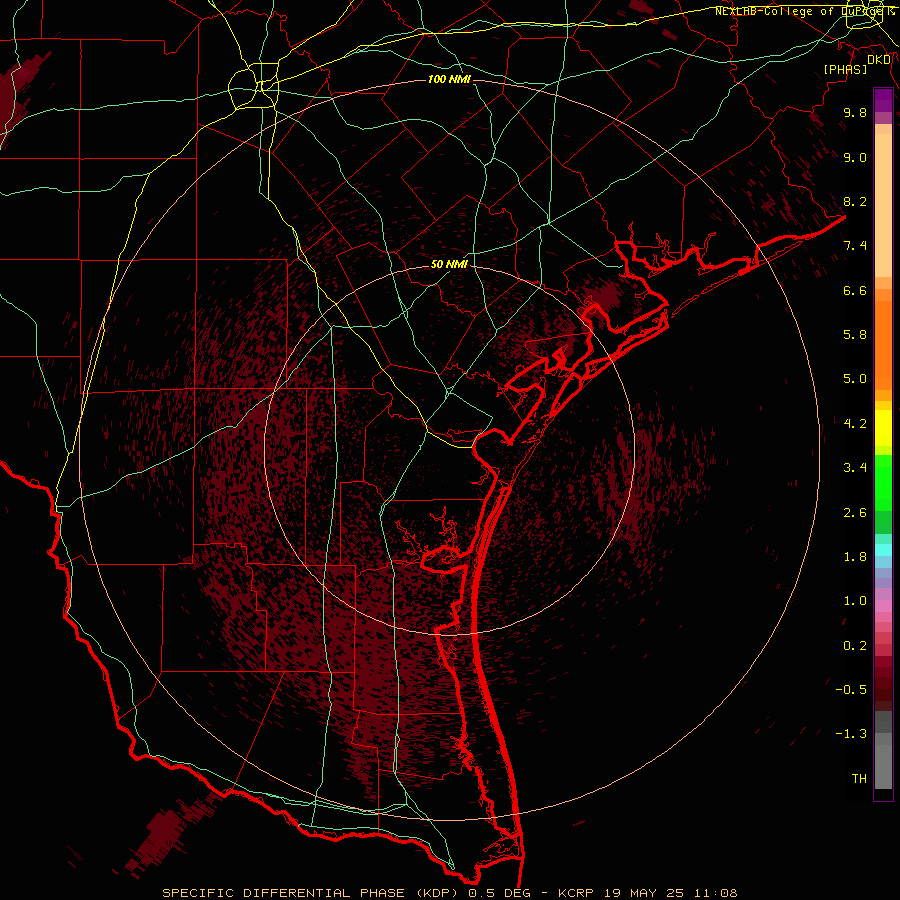900x900 pixels.
Task: Select the 1.8 legend value
Action: tap(855, 557)
